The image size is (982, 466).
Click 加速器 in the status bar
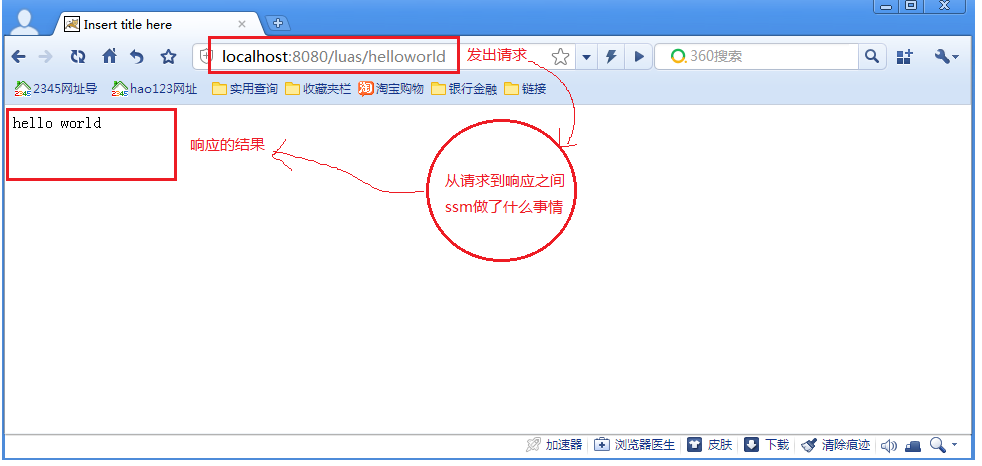coord(554,445)
